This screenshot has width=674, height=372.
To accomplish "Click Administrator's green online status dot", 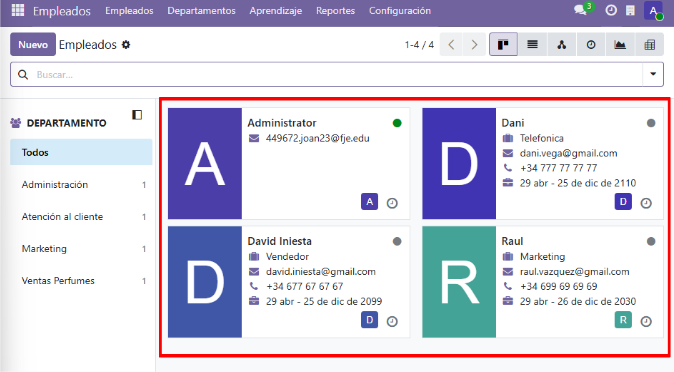I will click(x=397, y=123).
